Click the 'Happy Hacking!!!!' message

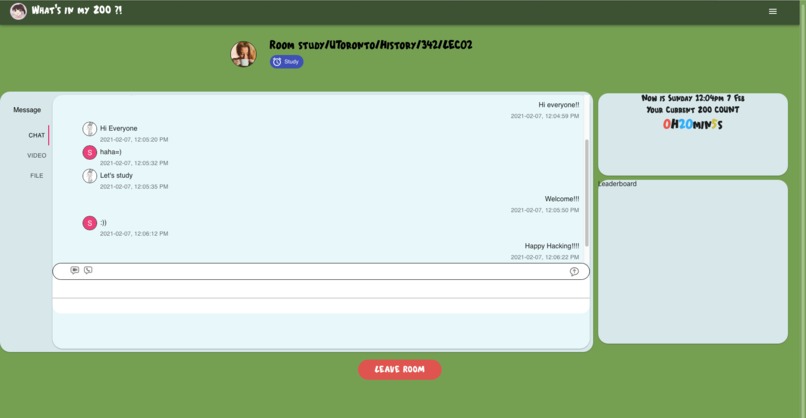tap(552, 246)
